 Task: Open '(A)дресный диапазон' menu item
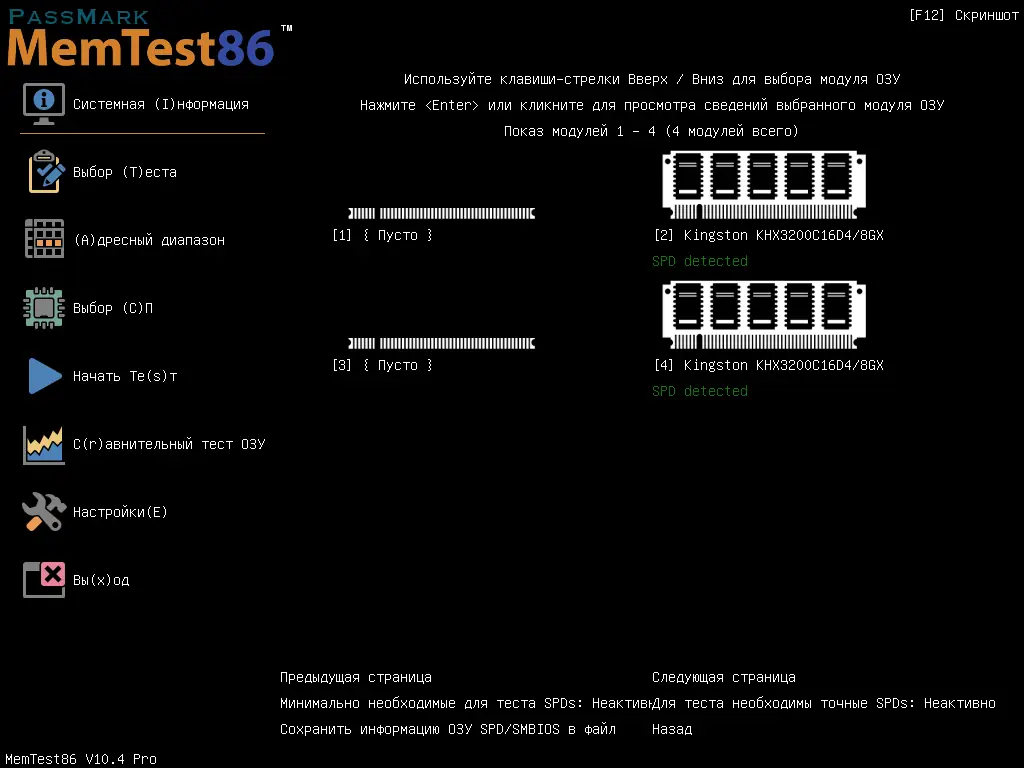click(x=149, y=240)
